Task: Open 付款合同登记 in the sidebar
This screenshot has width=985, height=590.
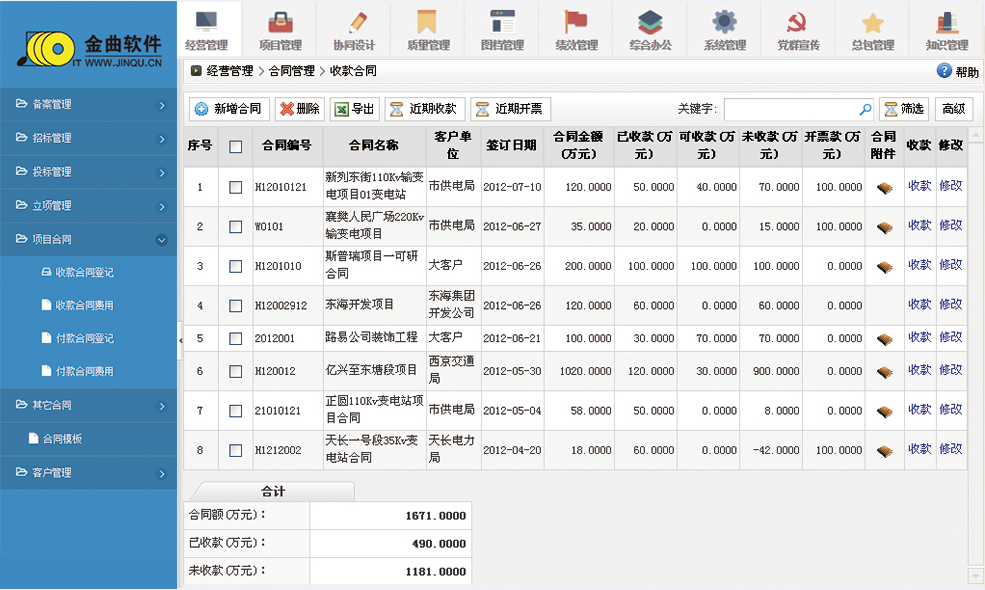Action: point(84,338)
